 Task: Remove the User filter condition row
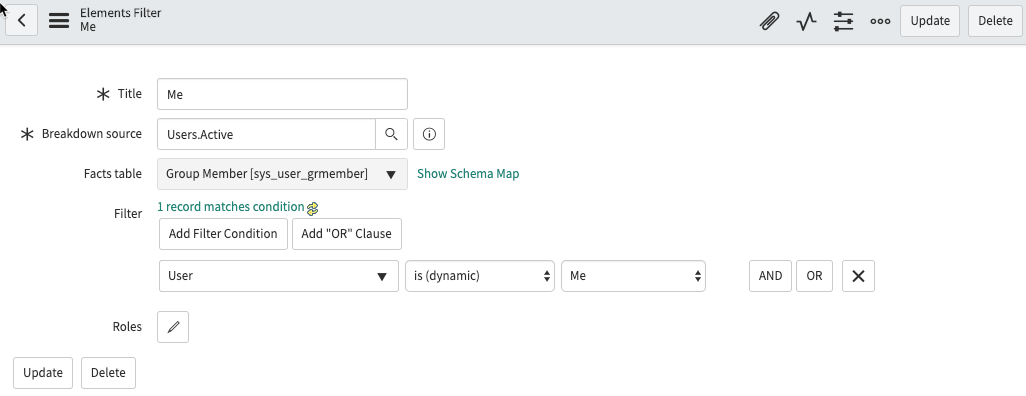(858, 276)
